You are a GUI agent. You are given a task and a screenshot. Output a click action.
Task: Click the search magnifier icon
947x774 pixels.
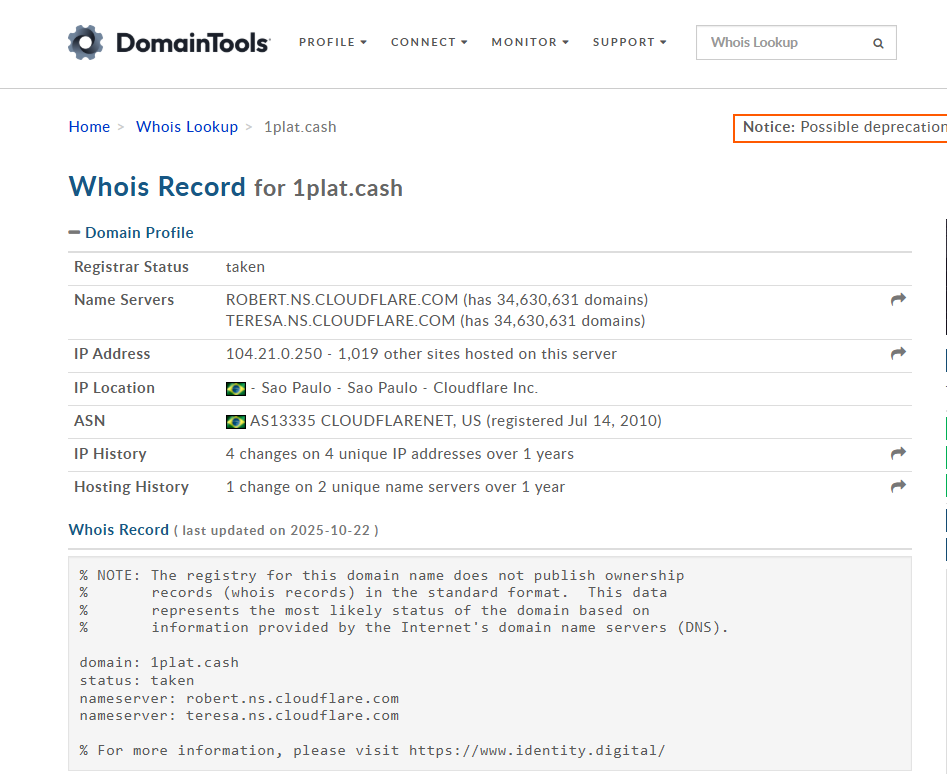(878, 43)
